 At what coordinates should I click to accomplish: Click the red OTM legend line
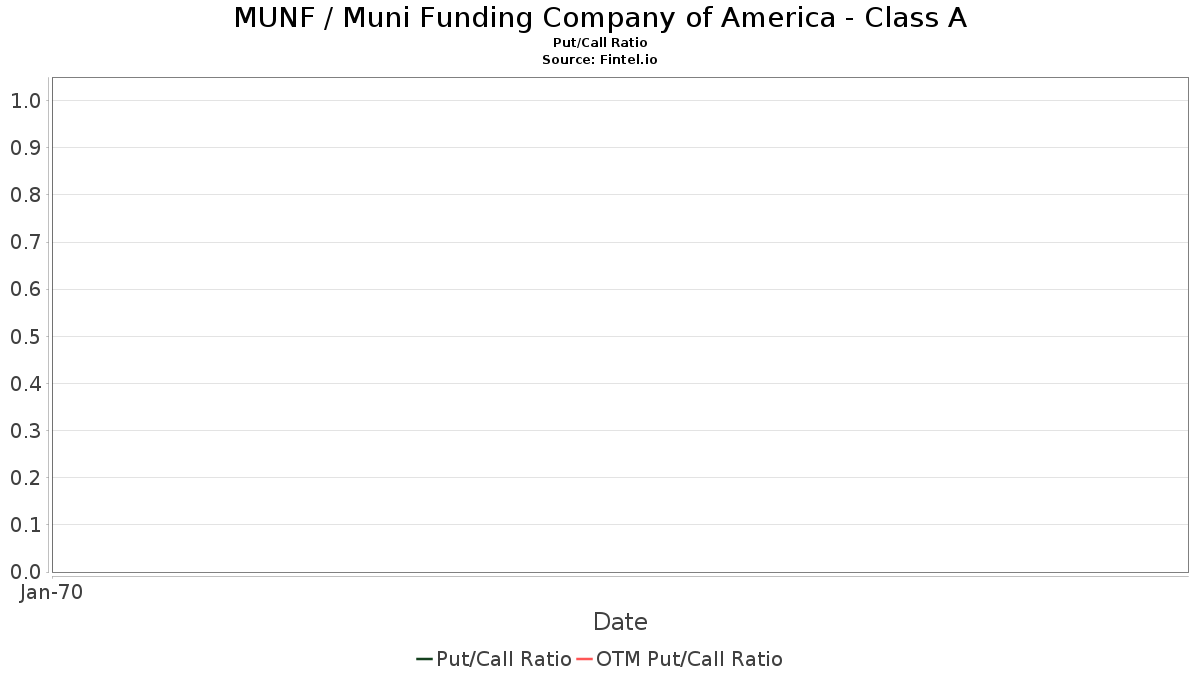585,659
